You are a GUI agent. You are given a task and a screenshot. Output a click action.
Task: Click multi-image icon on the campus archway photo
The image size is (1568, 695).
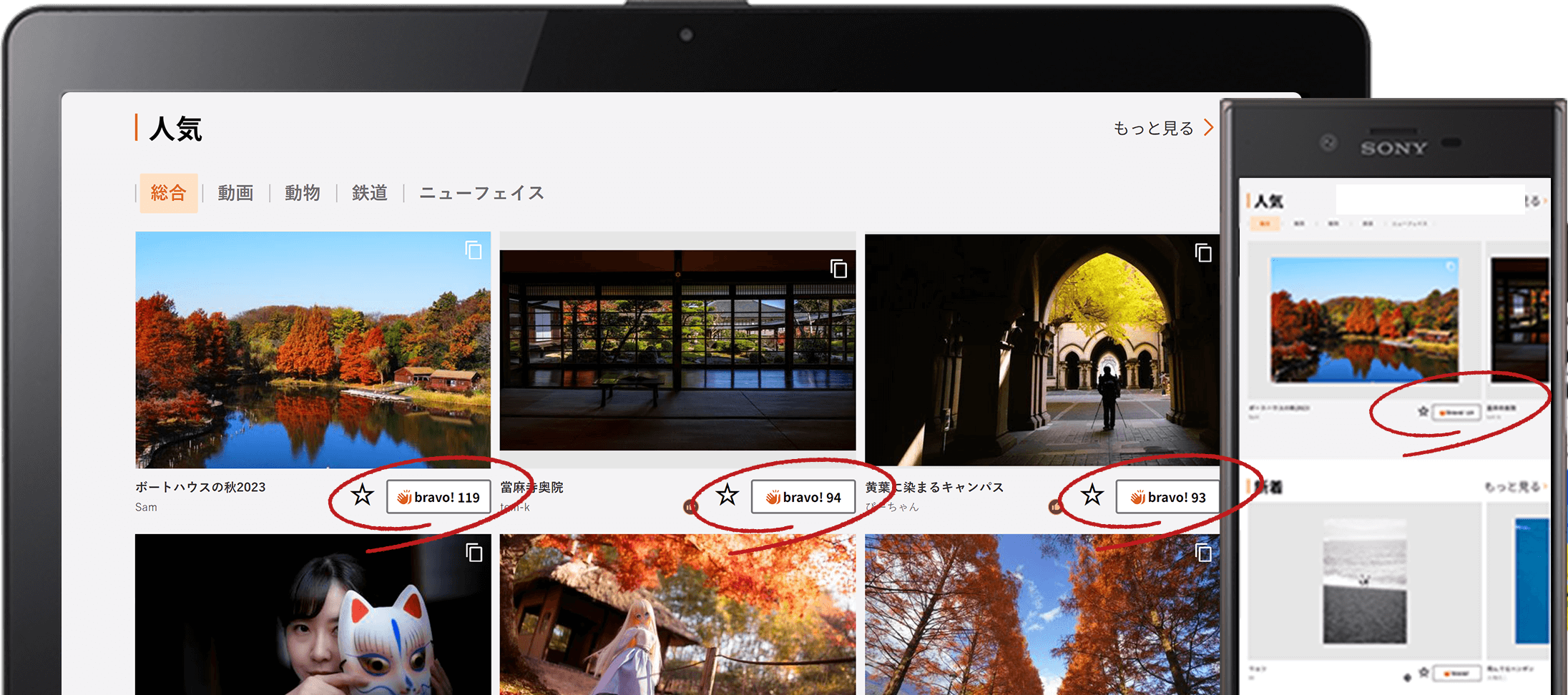click(1203, 252)
